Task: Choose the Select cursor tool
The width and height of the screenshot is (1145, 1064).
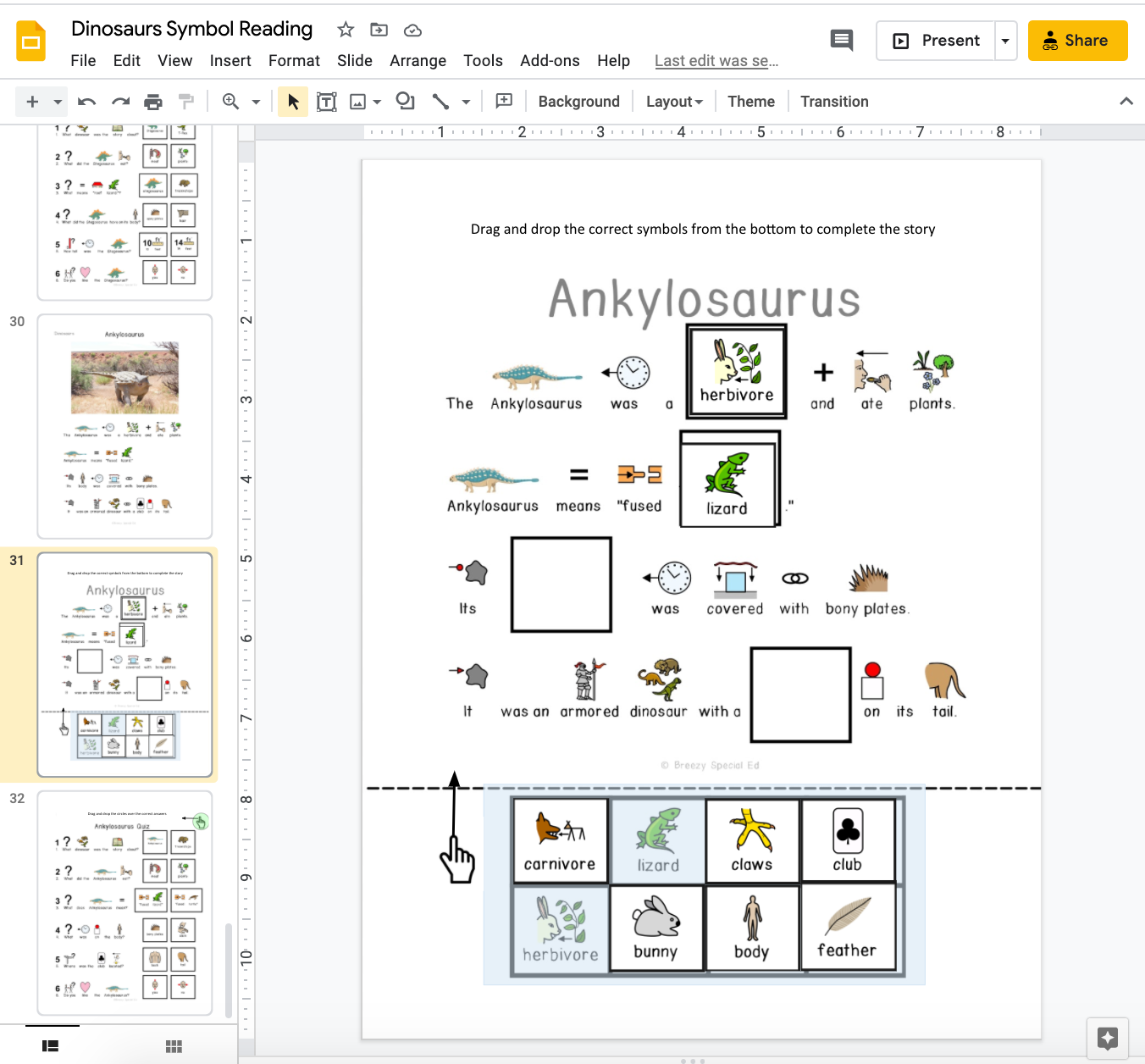Action: pos(293,102)
